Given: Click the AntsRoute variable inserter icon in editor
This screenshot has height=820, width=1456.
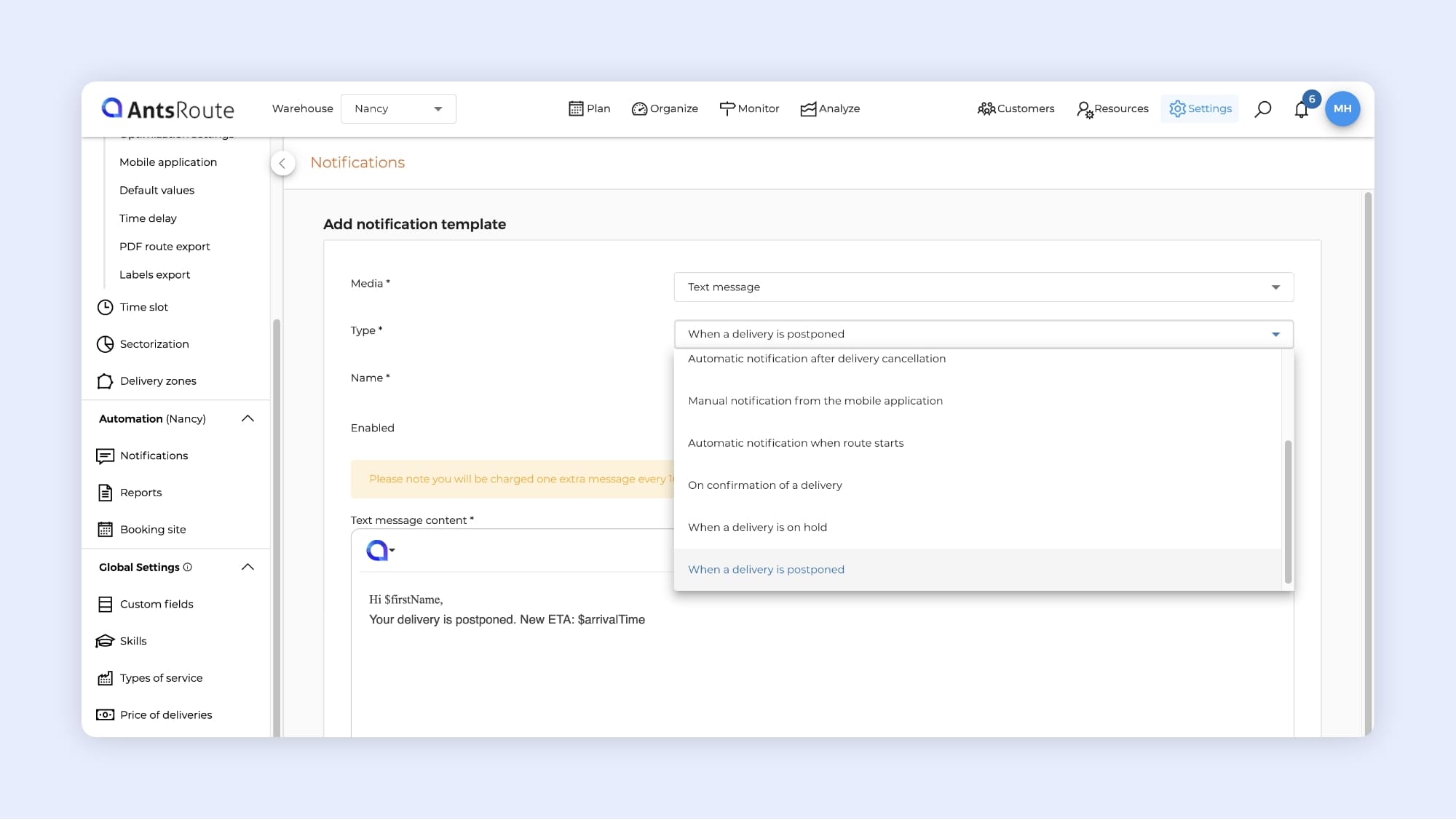Looking at the screenshot, I should tap(379, 551).
